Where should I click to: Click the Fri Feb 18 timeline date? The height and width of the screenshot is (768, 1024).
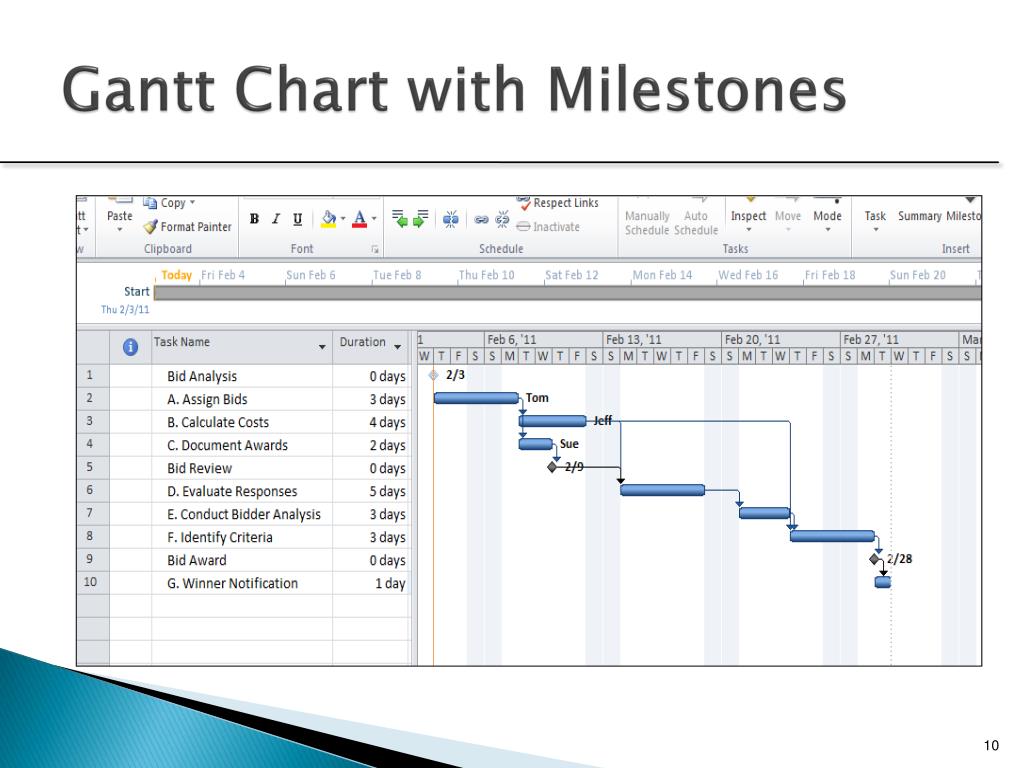coord(829,275)
